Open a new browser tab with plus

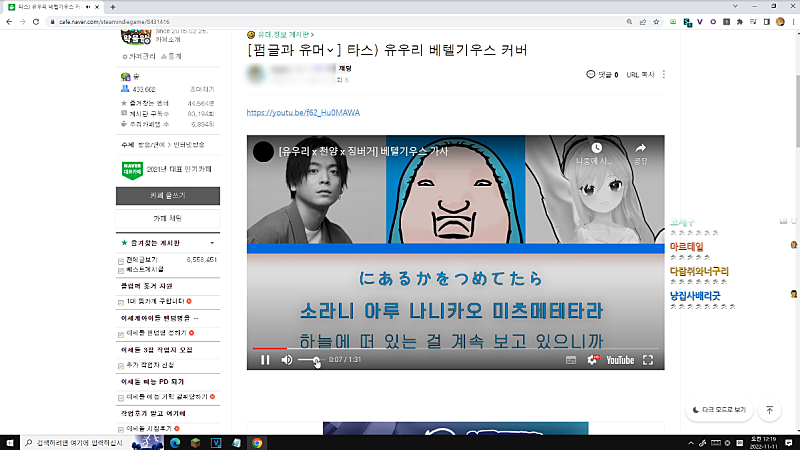coord(113,7)
